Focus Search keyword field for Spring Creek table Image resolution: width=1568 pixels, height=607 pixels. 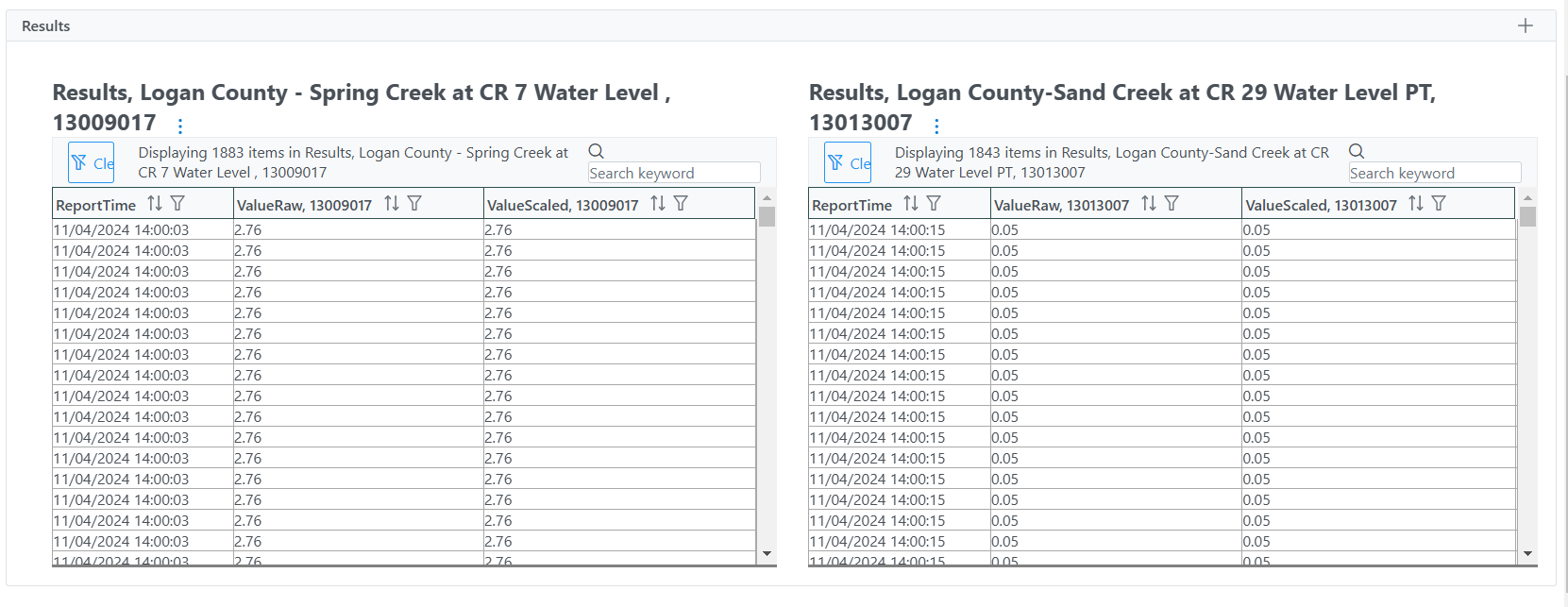(x=674, y=173)
